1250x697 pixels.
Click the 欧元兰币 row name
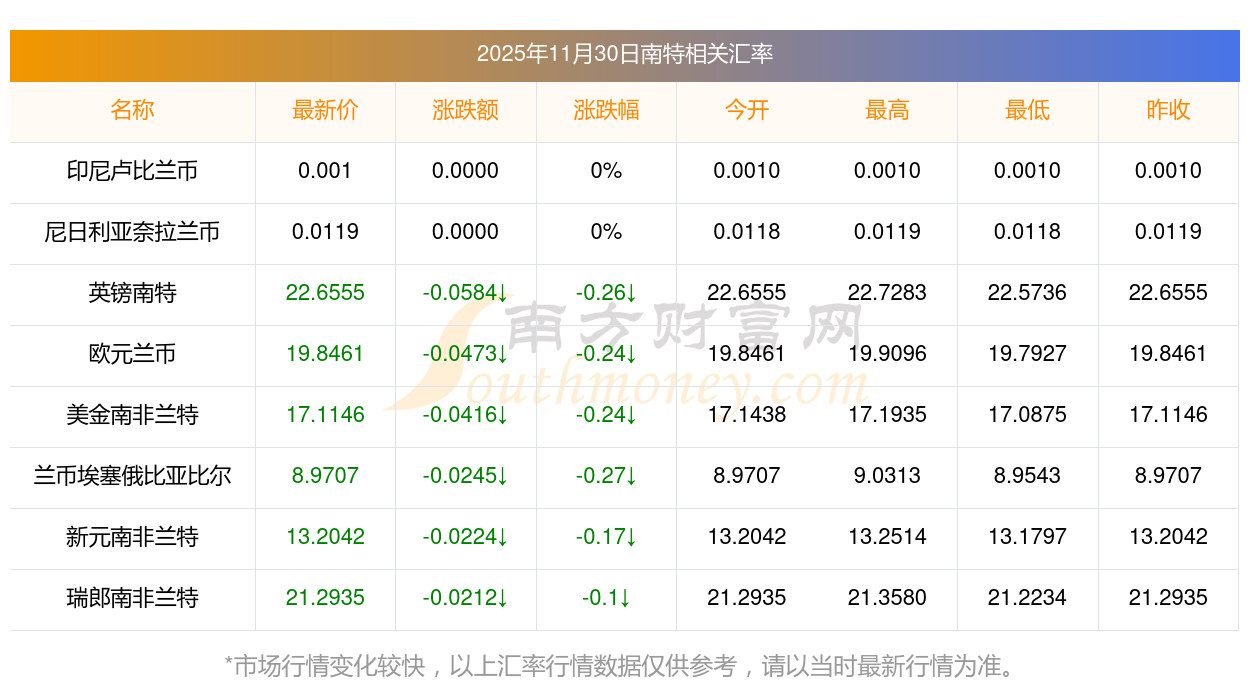point(133,354)
